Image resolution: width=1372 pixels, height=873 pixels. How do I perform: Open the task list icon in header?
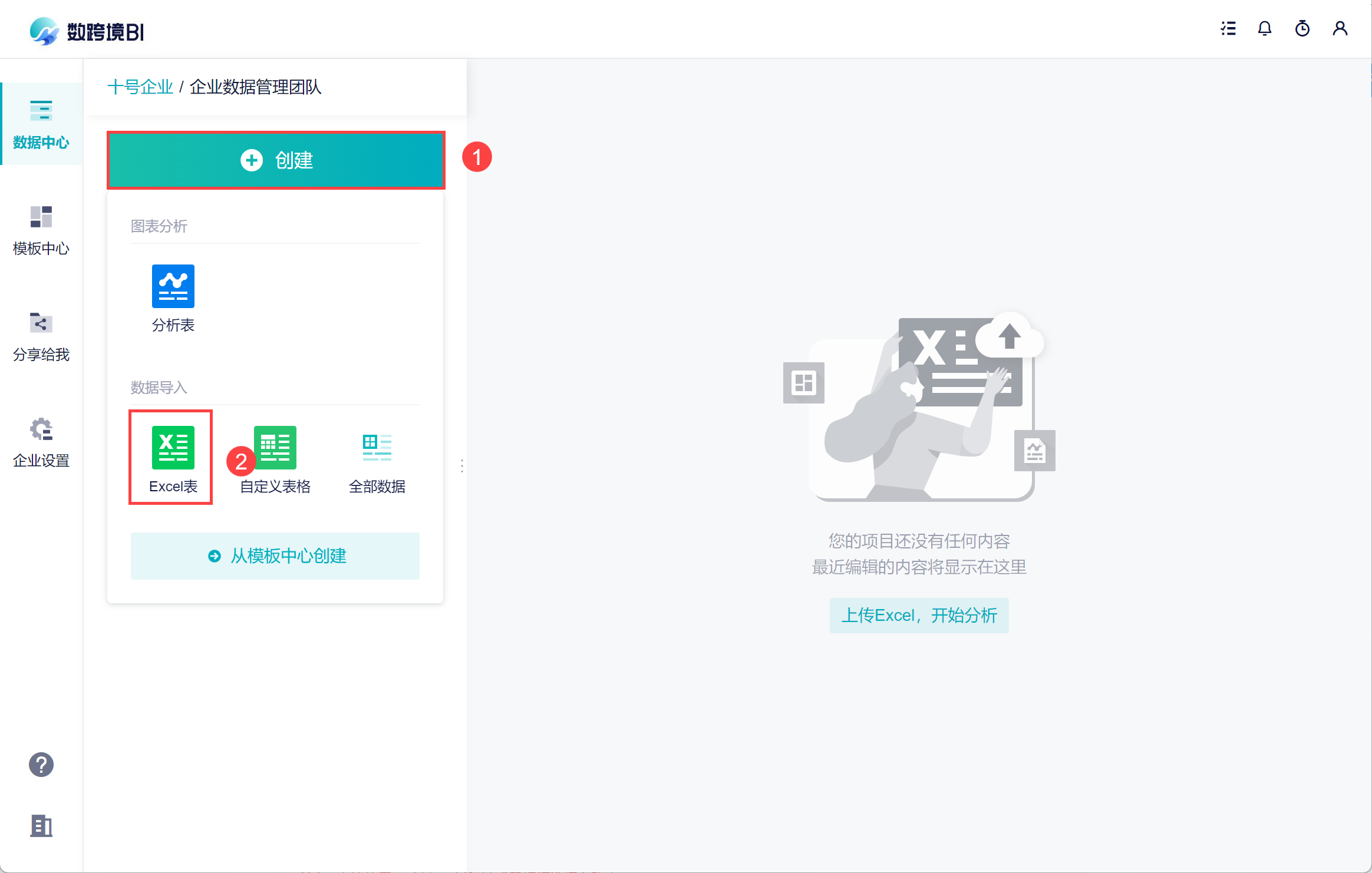pyautogui.click(x=1228, y=28)
